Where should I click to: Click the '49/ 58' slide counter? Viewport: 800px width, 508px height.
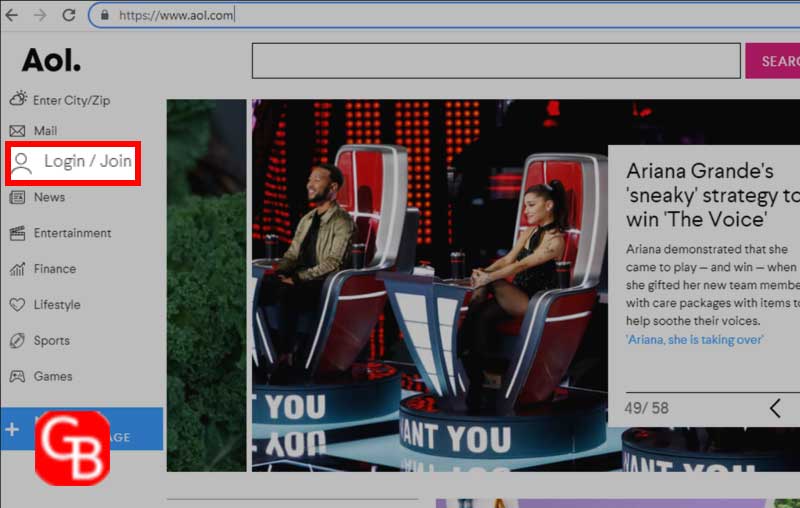click(x=646, y=408)
